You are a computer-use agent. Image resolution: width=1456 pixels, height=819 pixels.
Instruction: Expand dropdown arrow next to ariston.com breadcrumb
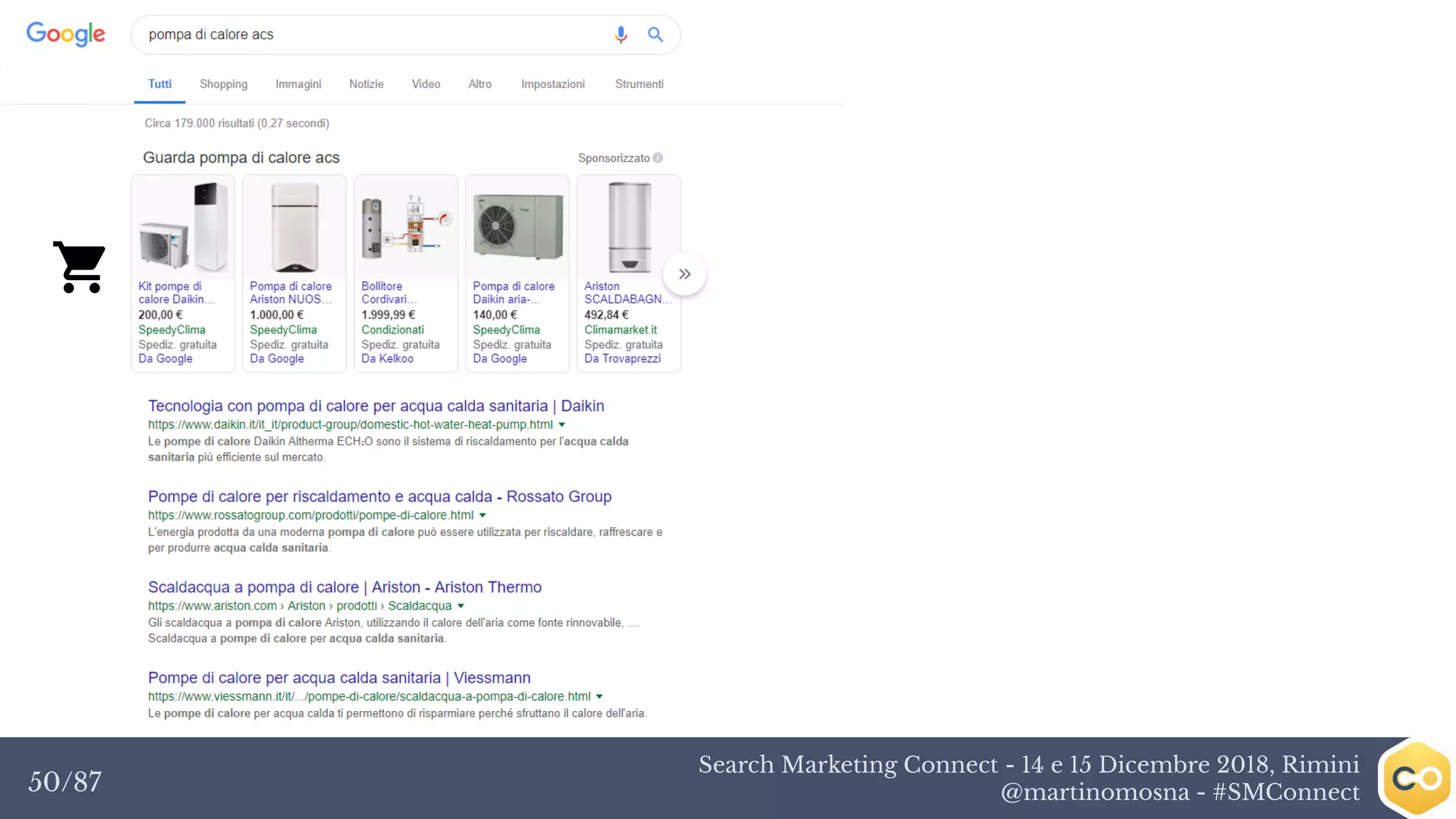point(461,606)
